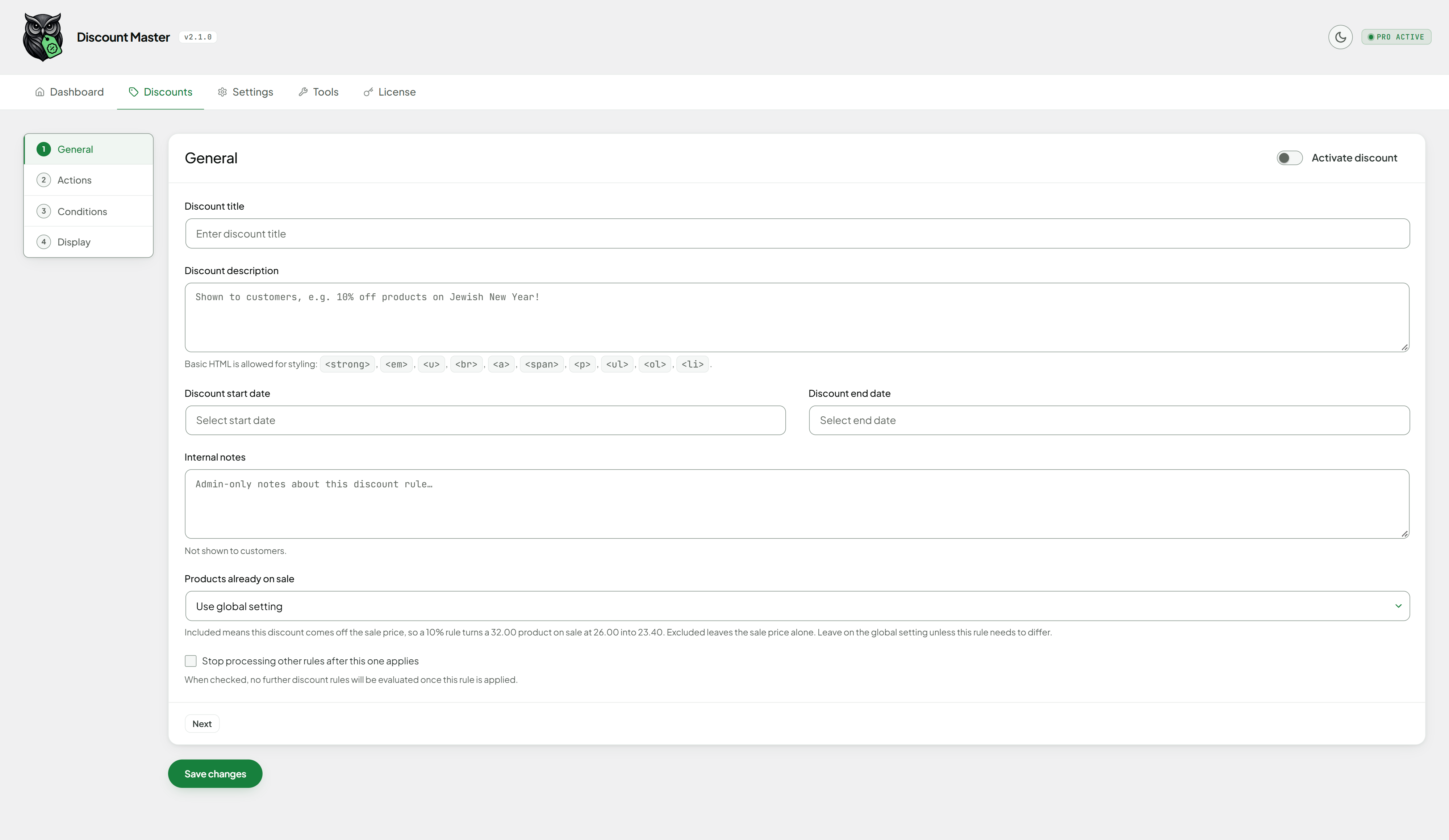1449x840 pixels.
Task: Click the Discount description resize grip
Action: tap(1404, 347)
